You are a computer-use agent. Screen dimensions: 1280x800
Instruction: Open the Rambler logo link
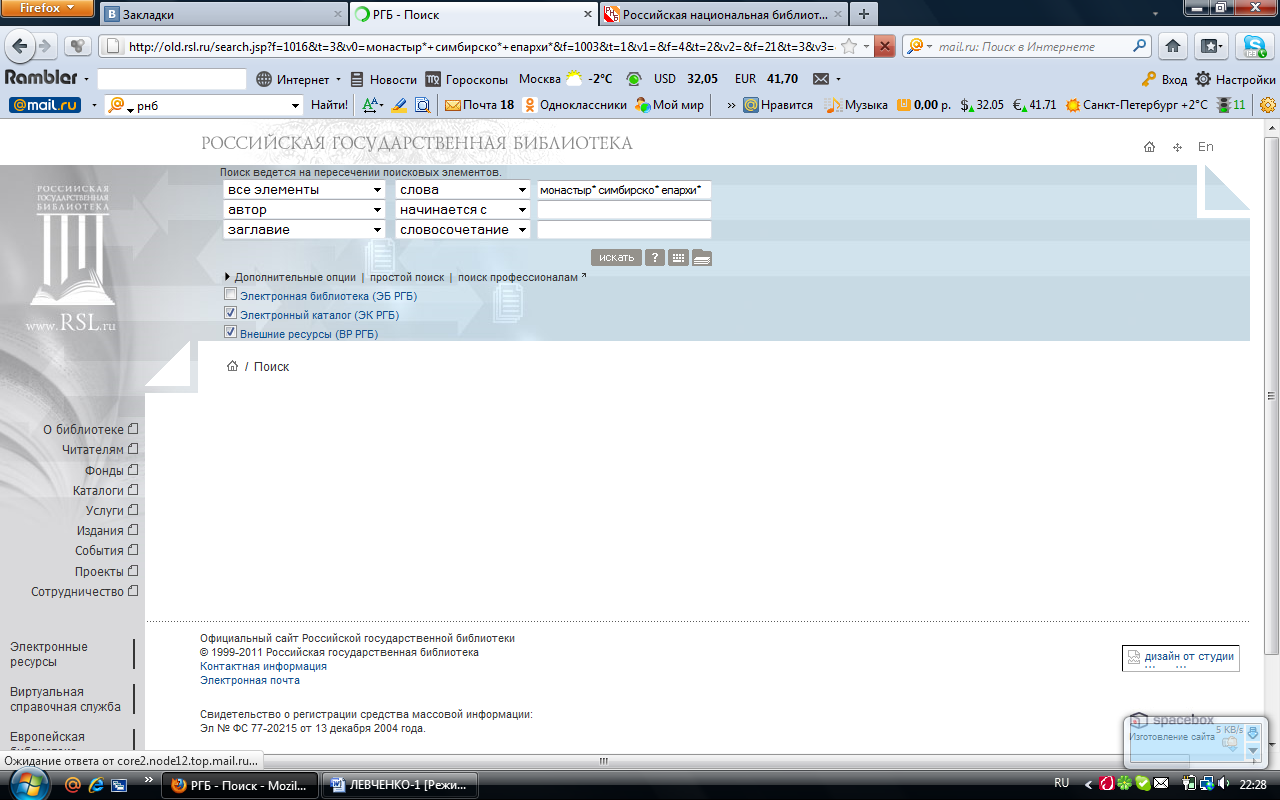41,78
